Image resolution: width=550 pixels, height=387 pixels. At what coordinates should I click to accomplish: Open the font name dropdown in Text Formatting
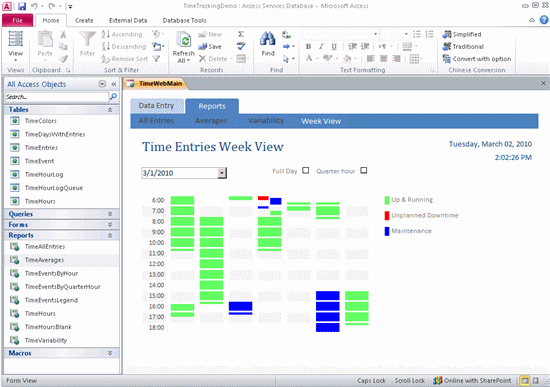[x=375, y=34]
